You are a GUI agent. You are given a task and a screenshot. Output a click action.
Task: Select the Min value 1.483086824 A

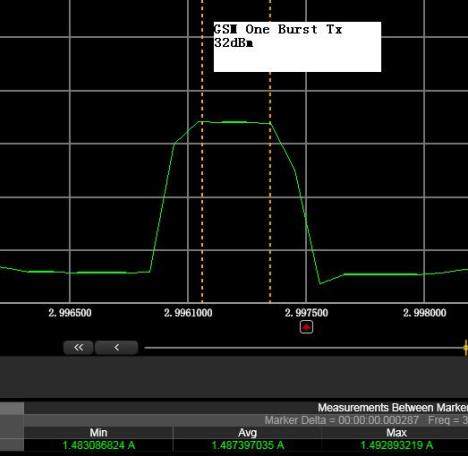(x=99, y=445)
